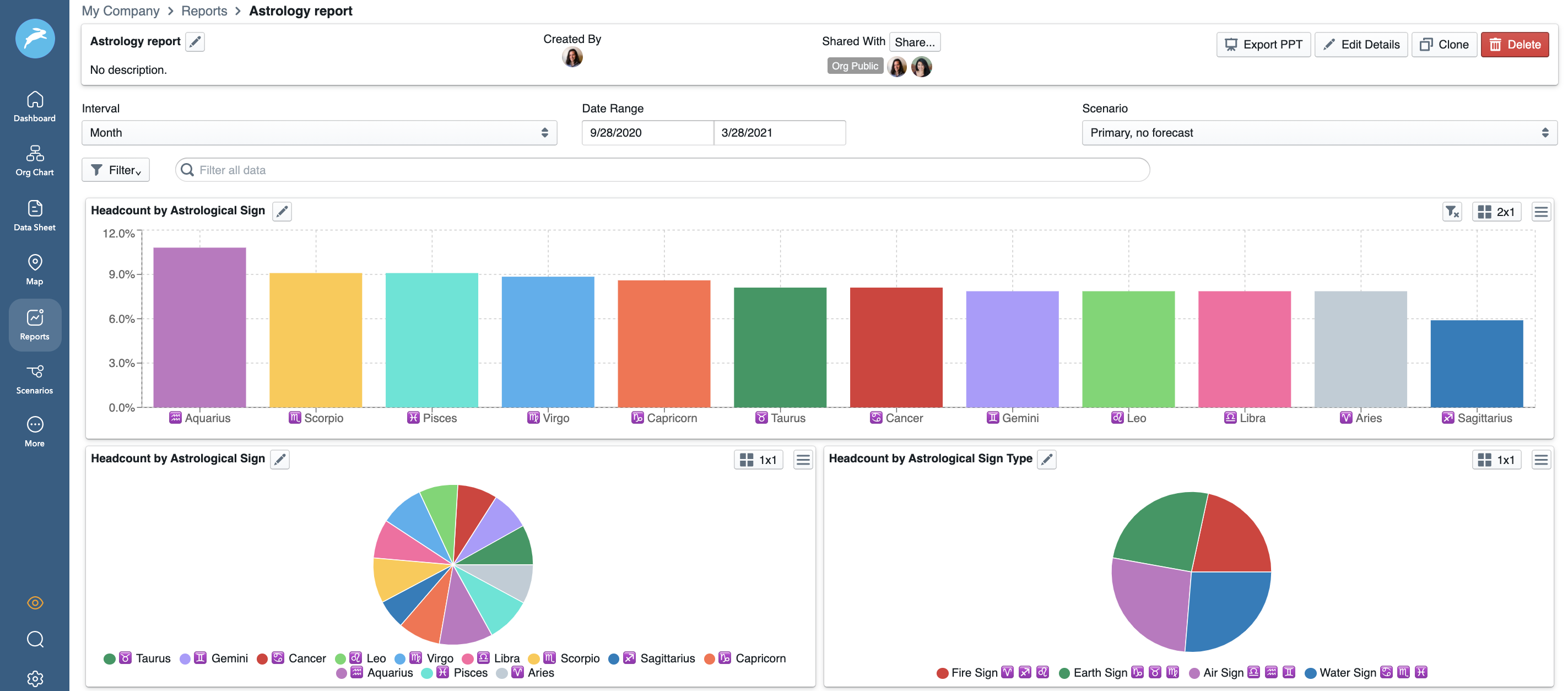The width and height of the screenshot is (1568, 691).
Task: Expand the Filter dropdown
Action: coord(116,170)
